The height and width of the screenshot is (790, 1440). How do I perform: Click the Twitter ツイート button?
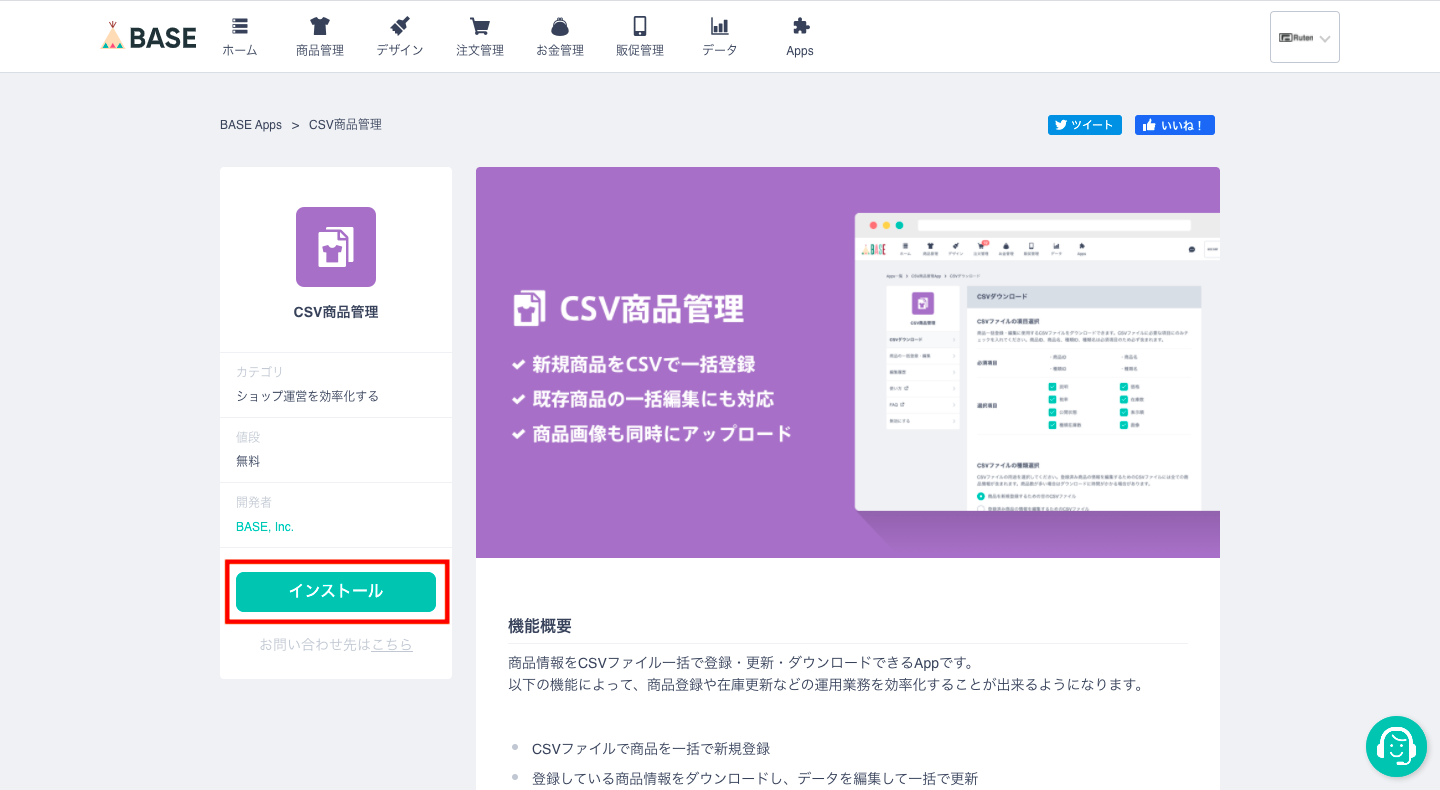[1085, 125]
